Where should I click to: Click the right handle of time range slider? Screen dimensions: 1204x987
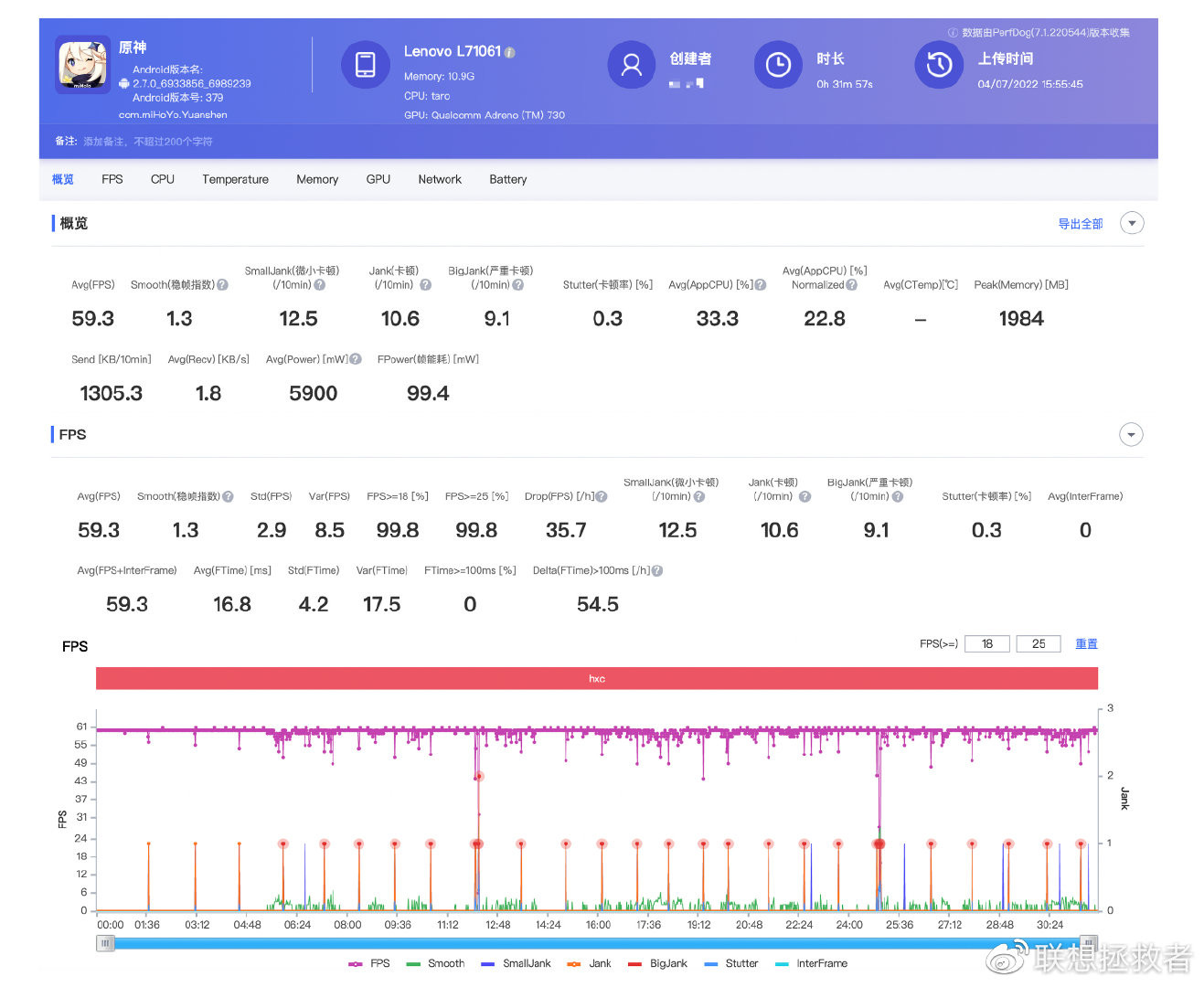coord(1088,943)
